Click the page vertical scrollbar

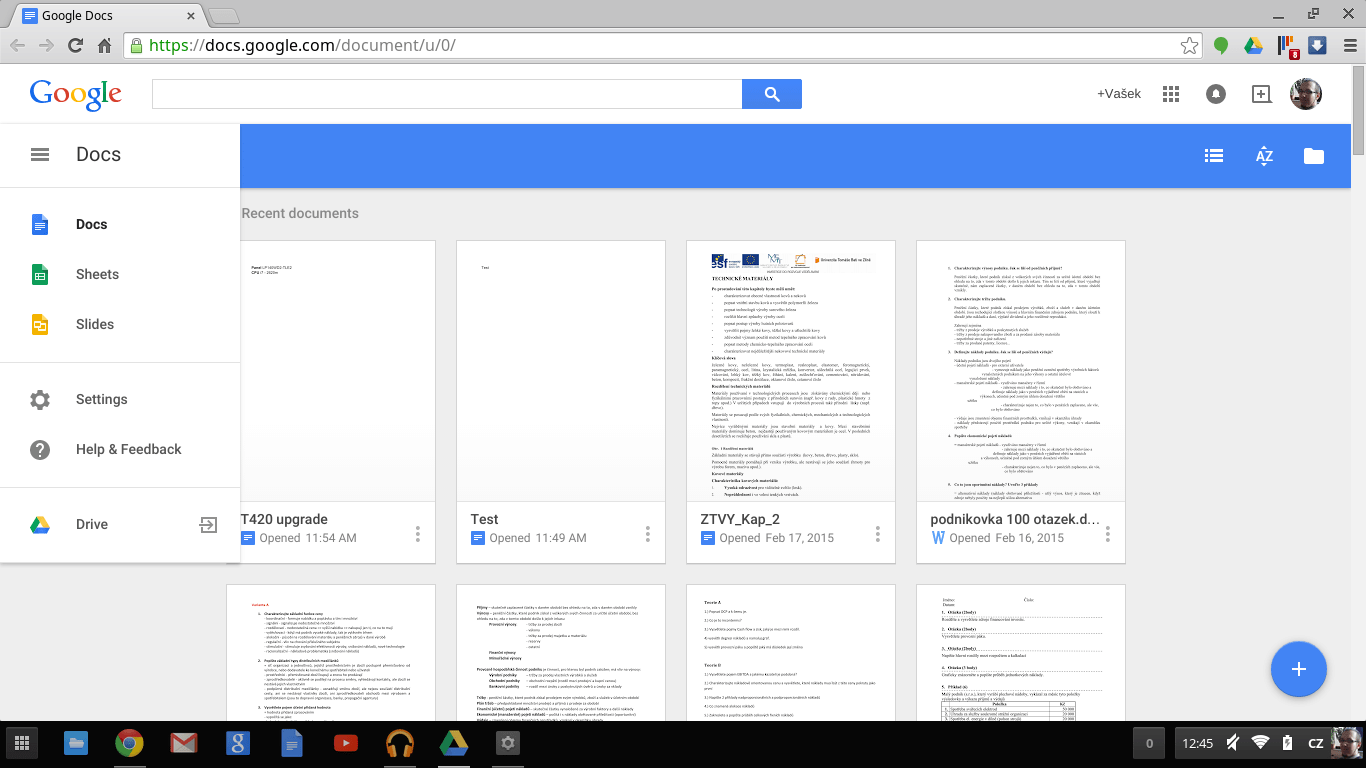1358,110
